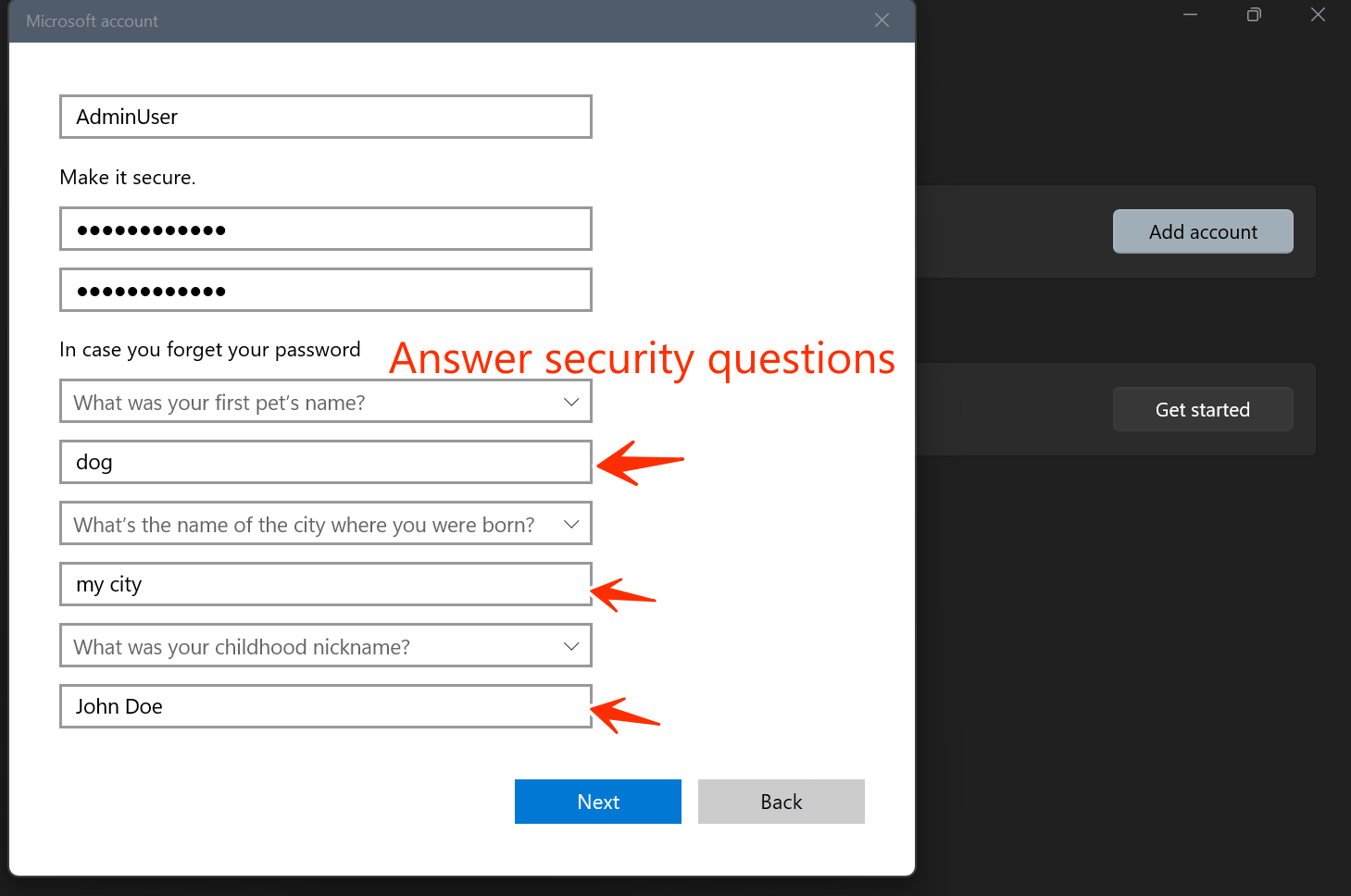
Task: Click the answer field containing my city
Action: pyautogui.click(x=325, y=584)
